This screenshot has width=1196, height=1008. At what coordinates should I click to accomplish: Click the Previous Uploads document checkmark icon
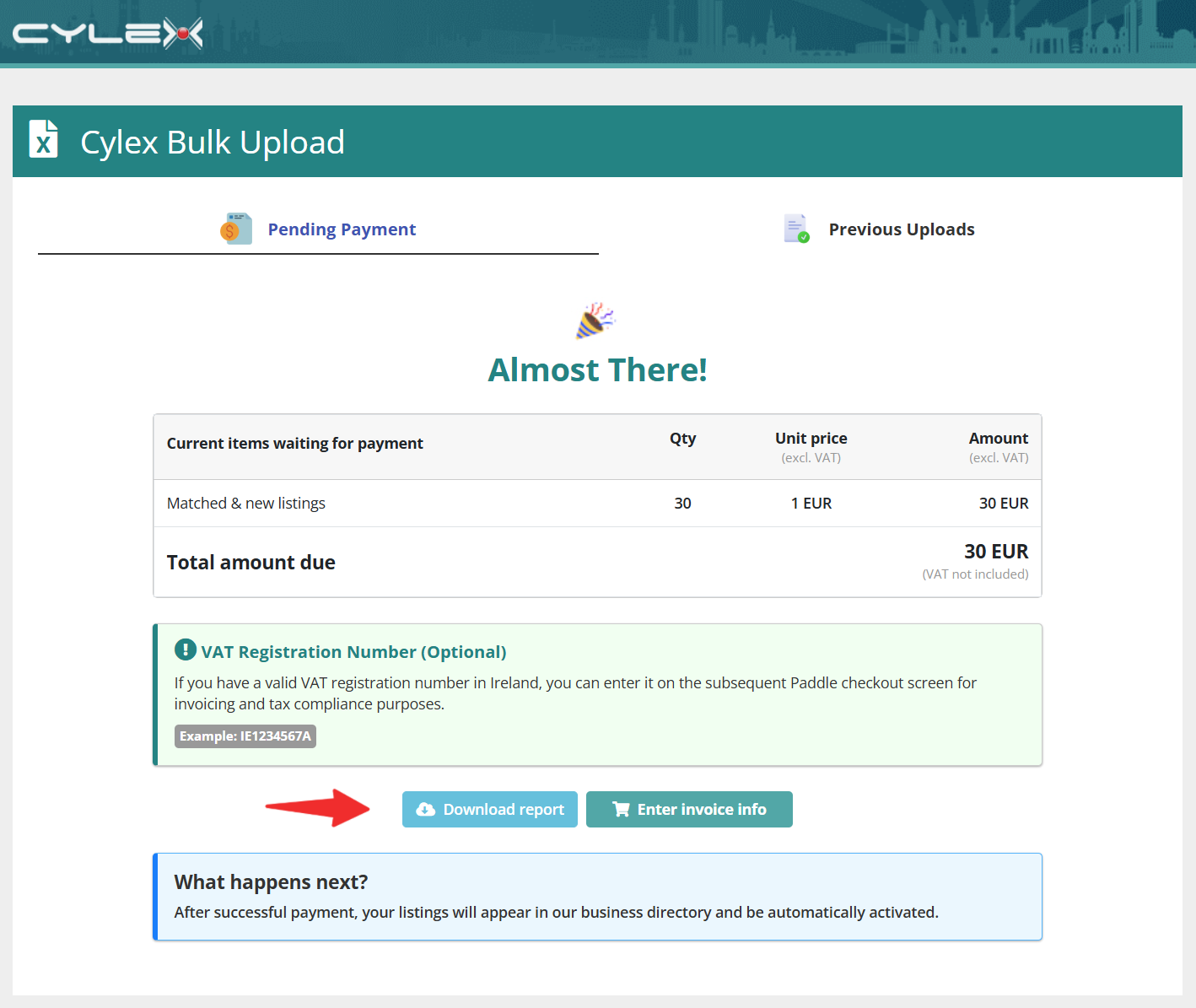point(796,229)
